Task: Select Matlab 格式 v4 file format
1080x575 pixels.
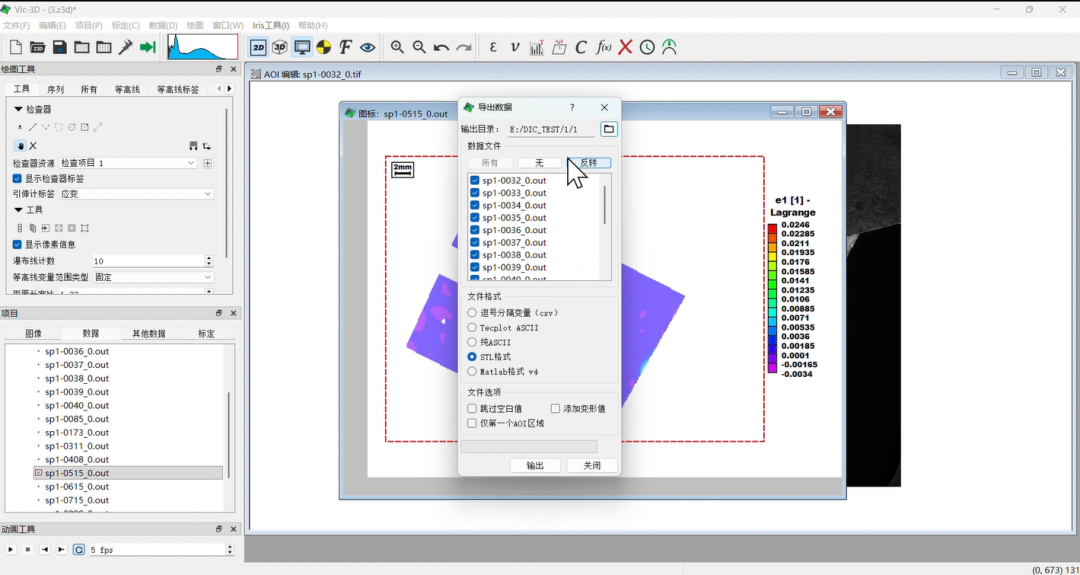Action: [473, 372]
